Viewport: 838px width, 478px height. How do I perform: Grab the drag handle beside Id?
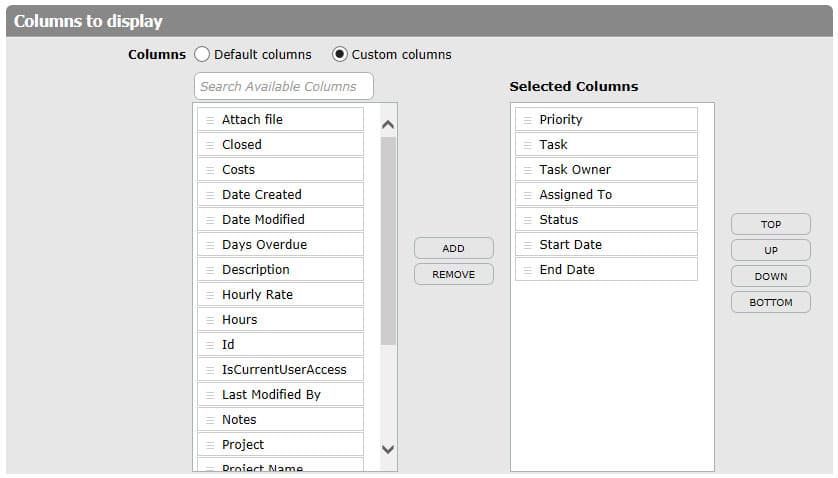coord(210,345)
